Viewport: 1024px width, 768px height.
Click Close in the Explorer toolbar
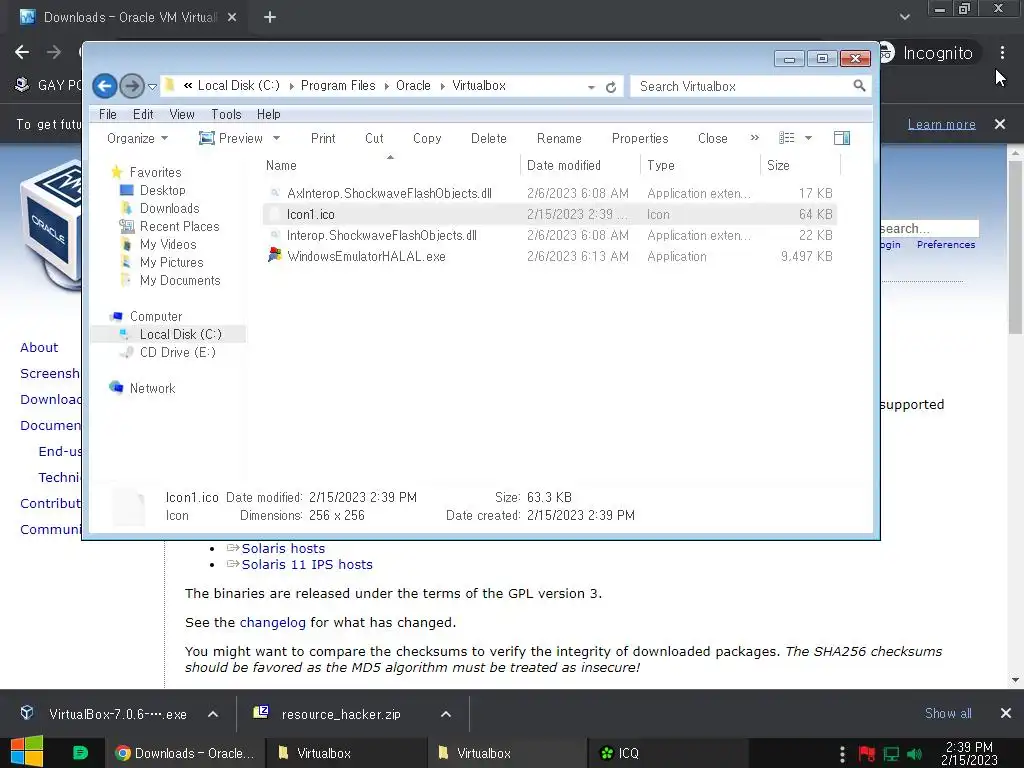click(712, 138)
